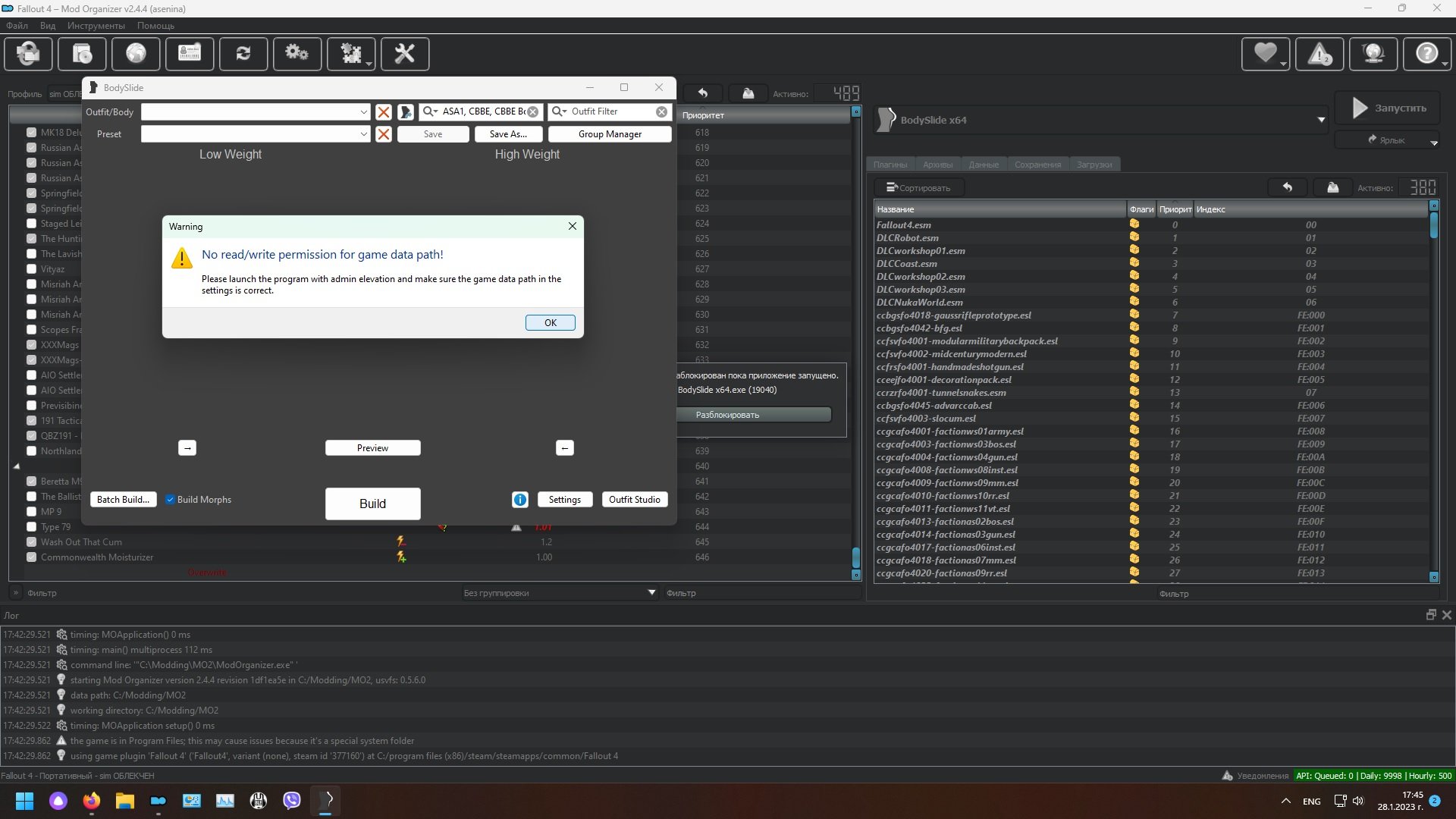This screenshot has height=819, width=1456.
Task: Switch to the Архивы tab
Action: coord(937,165)
